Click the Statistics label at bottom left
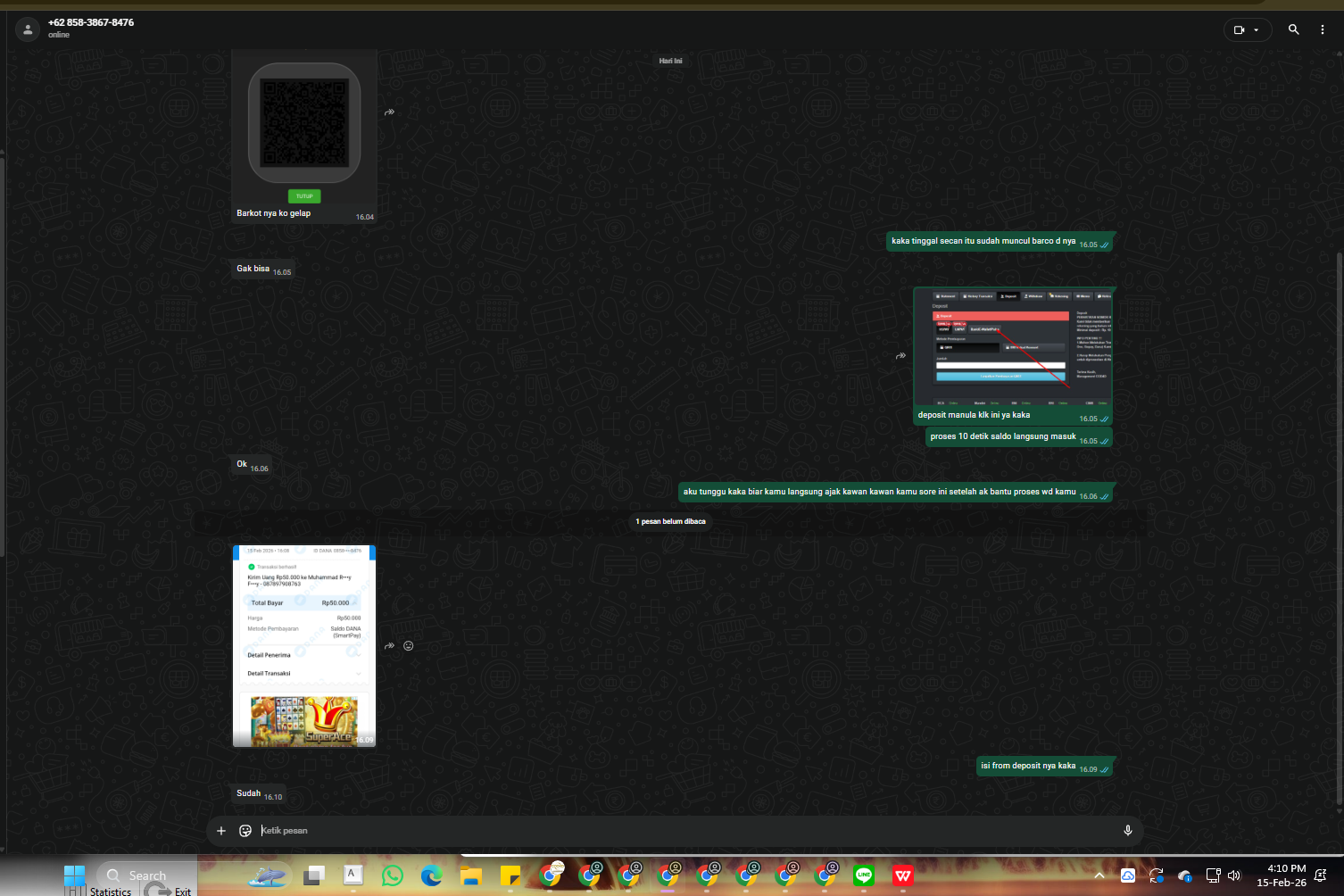Viewport: 1344px width, 896px height. click(x=111, y=892)
